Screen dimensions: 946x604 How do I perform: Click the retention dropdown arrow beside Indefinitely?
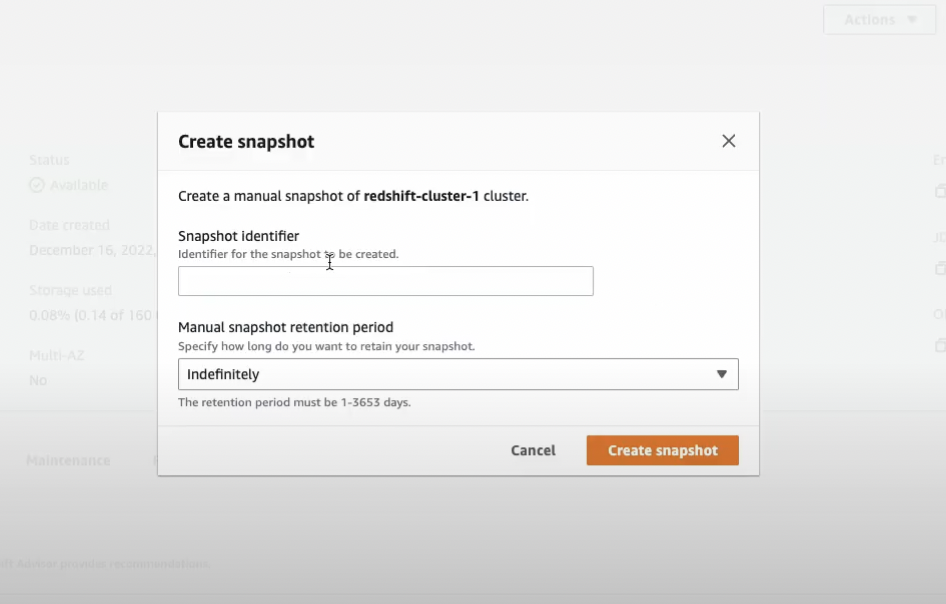(x=722, y=374)
